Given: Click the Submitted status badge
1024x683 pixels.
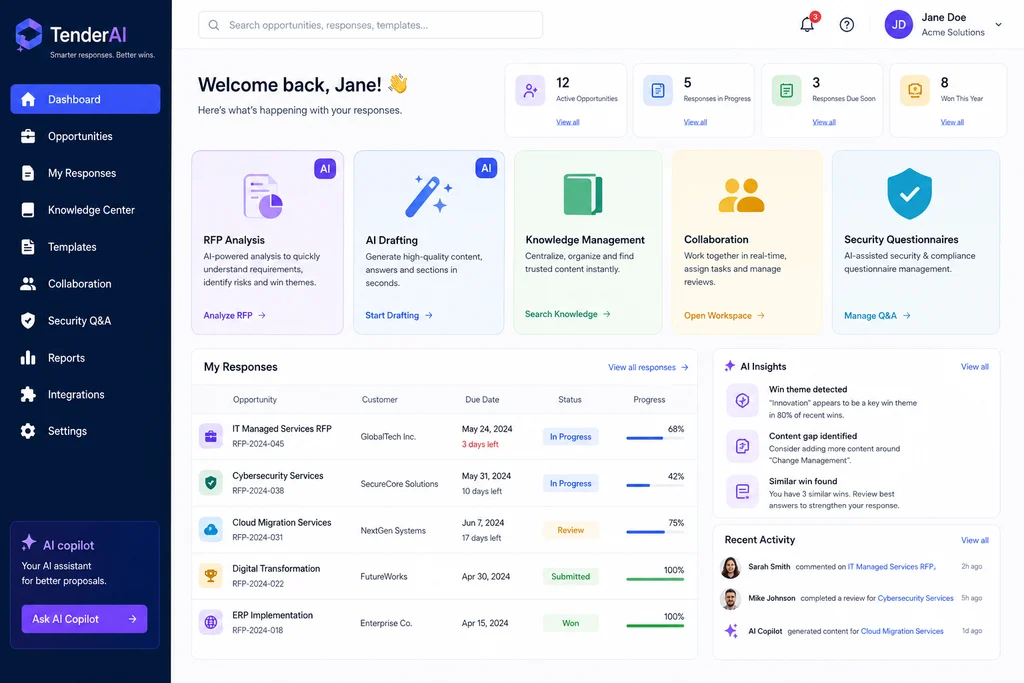Looking at the screenshot, I should click(570, 577).
